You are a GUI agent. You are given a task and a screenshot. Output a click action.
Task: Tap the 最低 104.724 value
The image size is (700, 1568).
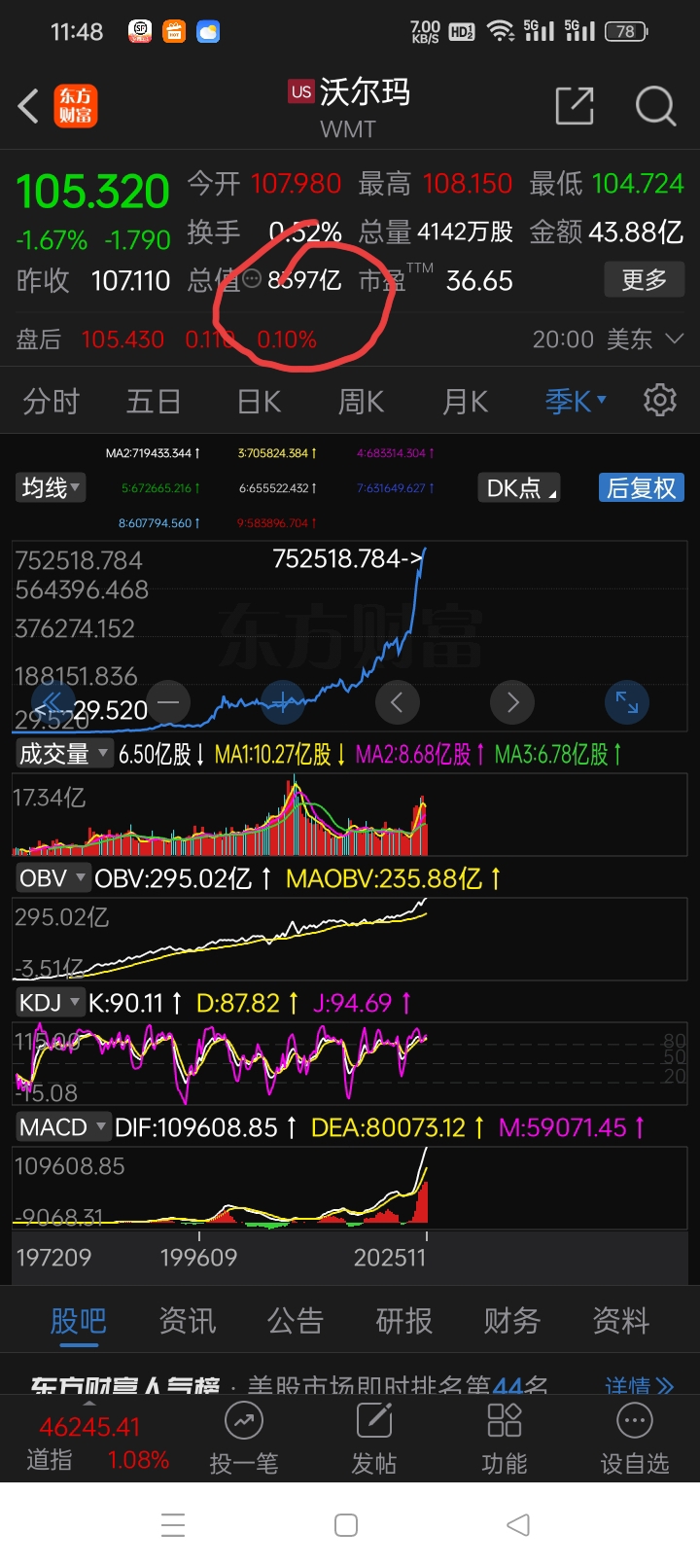pos(607,183)
